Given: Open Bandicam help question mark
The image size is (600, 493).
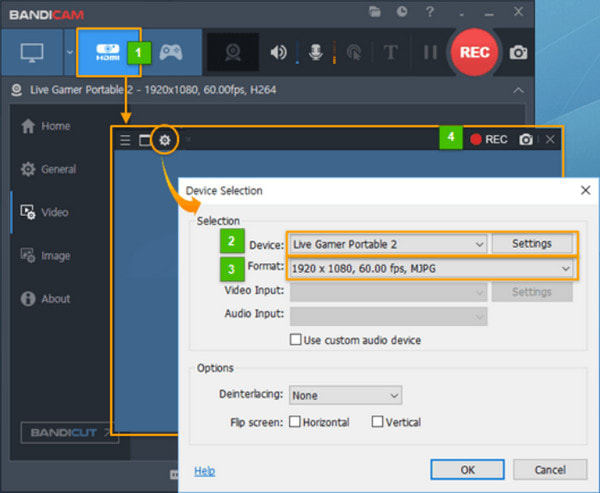Looking at the screenshot, I should pyautogui.click(x=430, y=12).
